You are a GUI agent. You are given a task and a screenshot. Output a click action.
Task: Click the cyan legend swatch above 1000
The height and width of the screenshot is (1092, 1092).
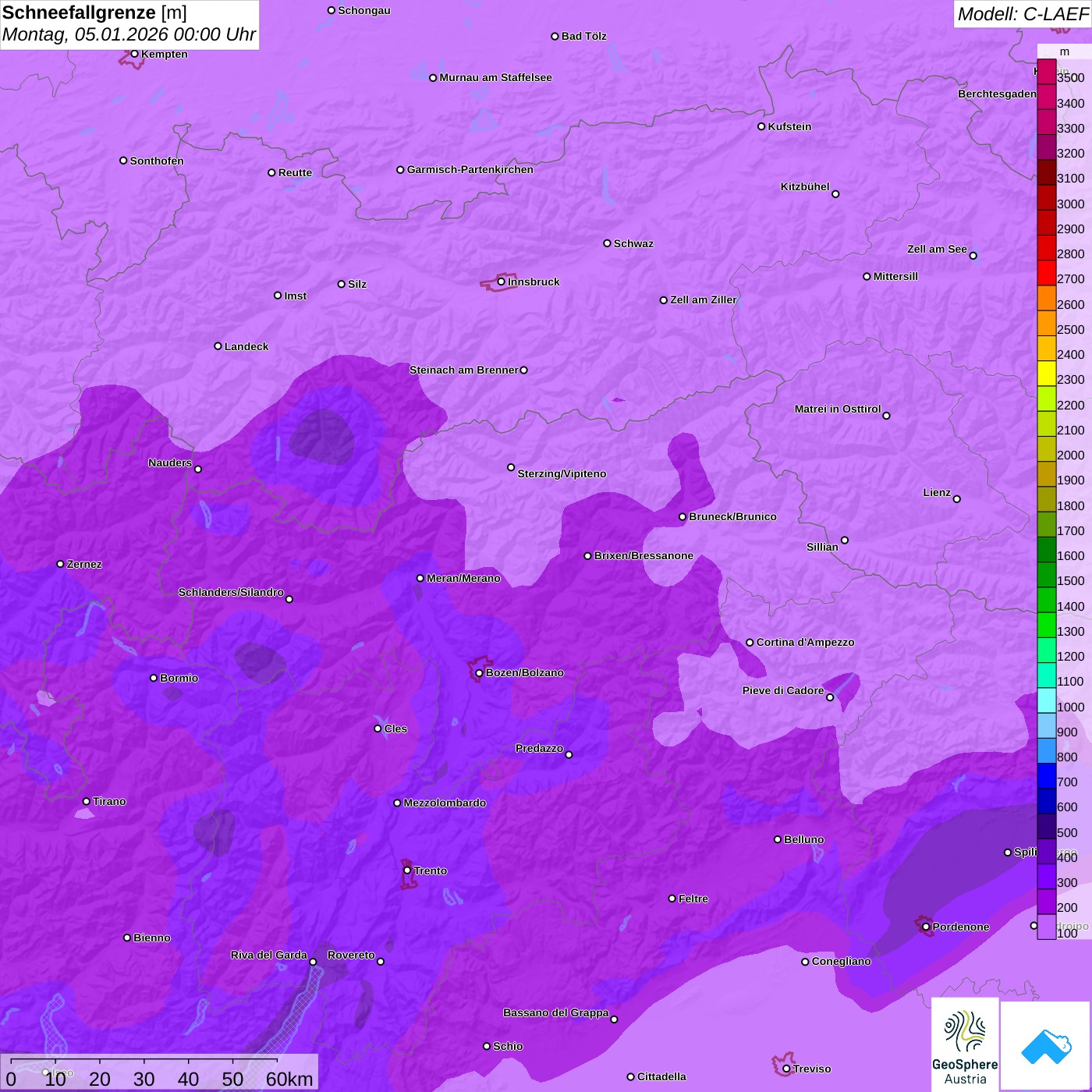point(1046,700)
